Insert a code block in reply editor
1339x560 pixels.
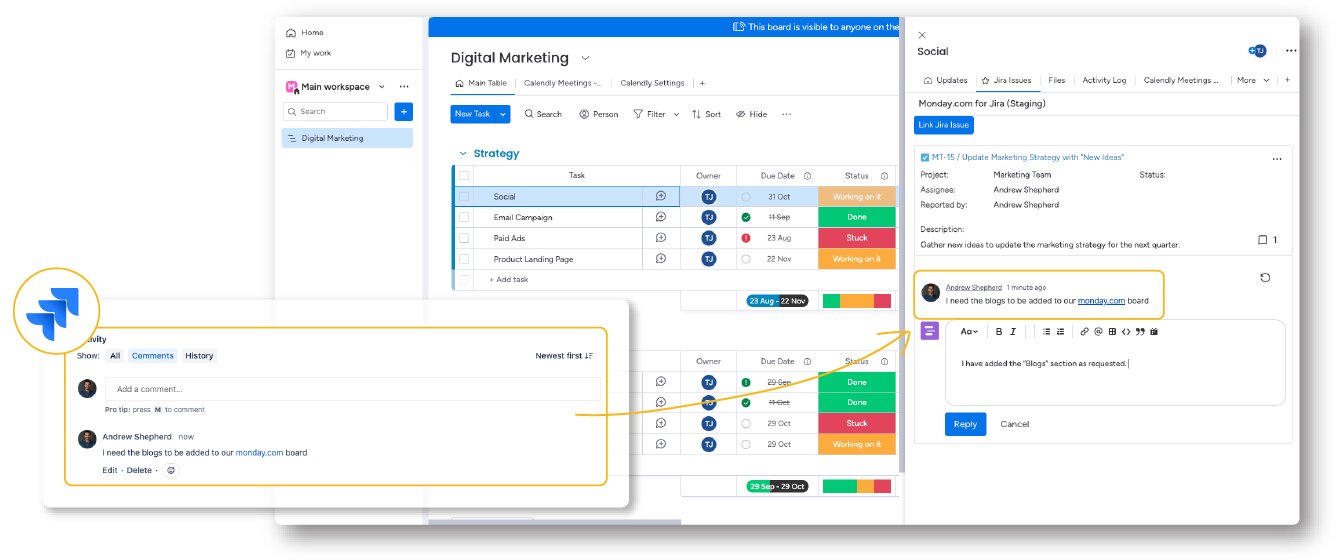tap(1126, 331)
